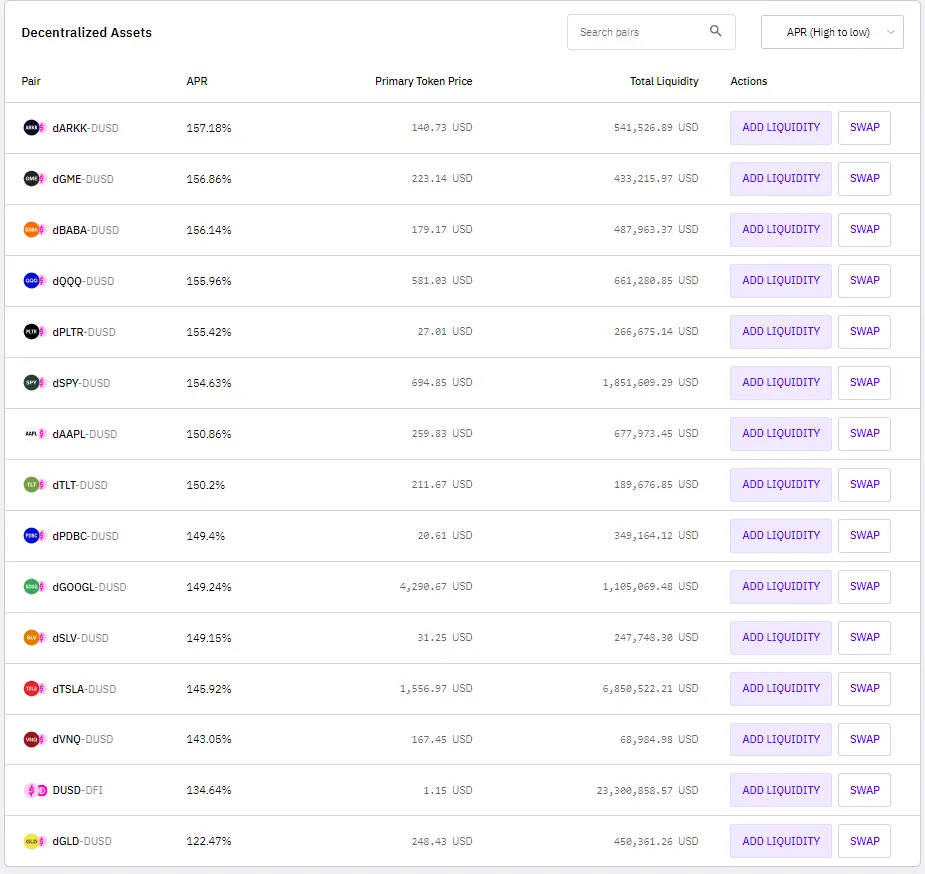Click the dVNQ-DUSD pair token icon
This screenshot has height=874, width=925.
tap(35, 739)
